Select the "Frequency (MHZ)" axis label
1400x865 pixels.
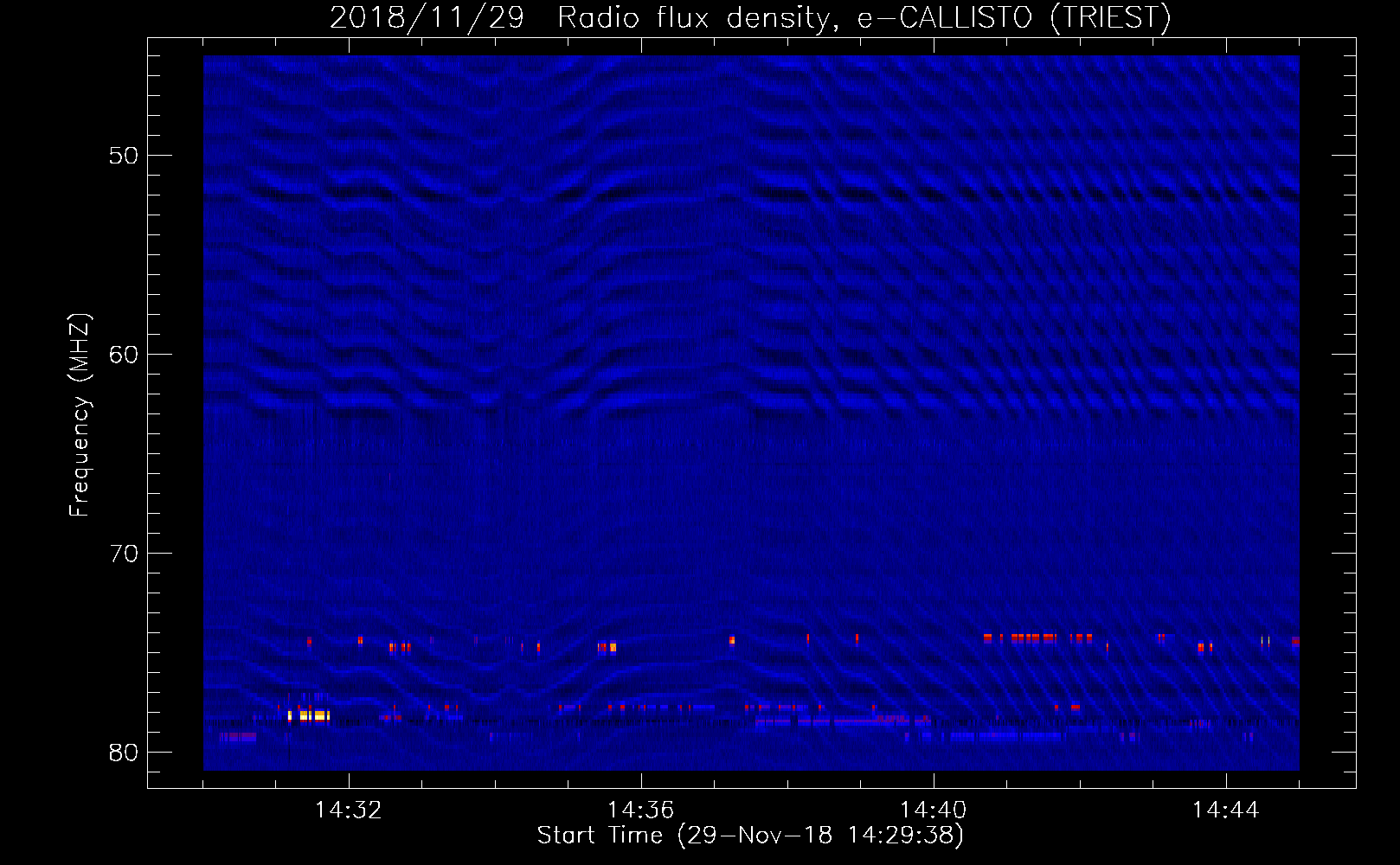pos(80,415)
